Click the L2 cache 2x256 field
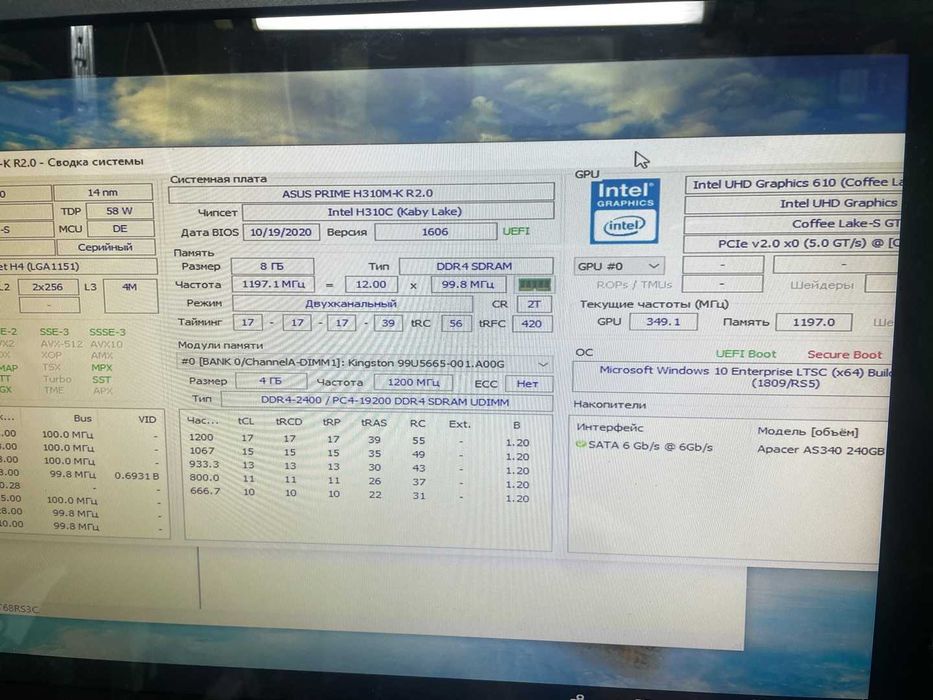The height and width of the screenshot is (700, 933). click(48, 287)
